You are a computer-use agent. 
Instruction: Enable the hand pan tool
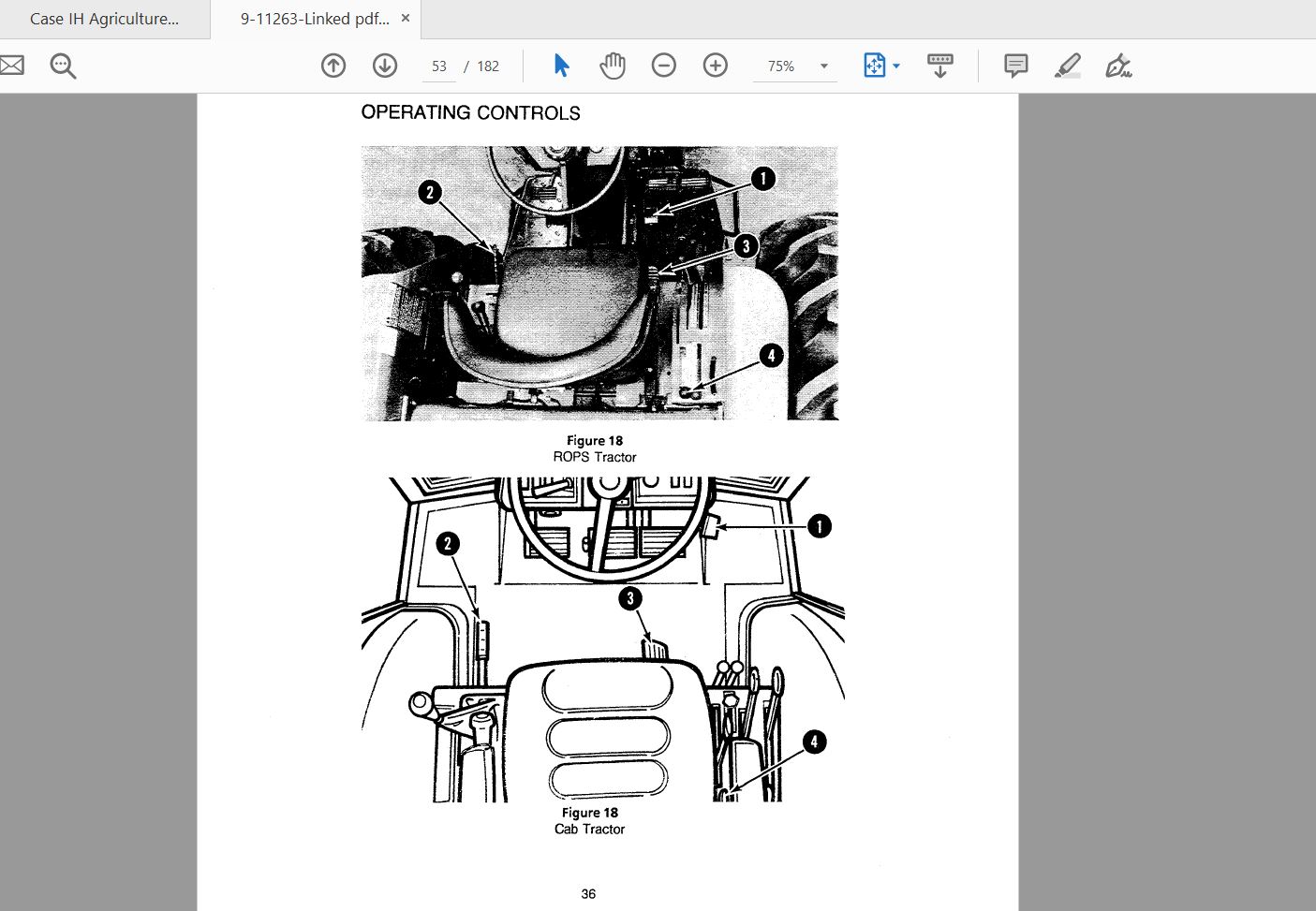coord(613,66)
